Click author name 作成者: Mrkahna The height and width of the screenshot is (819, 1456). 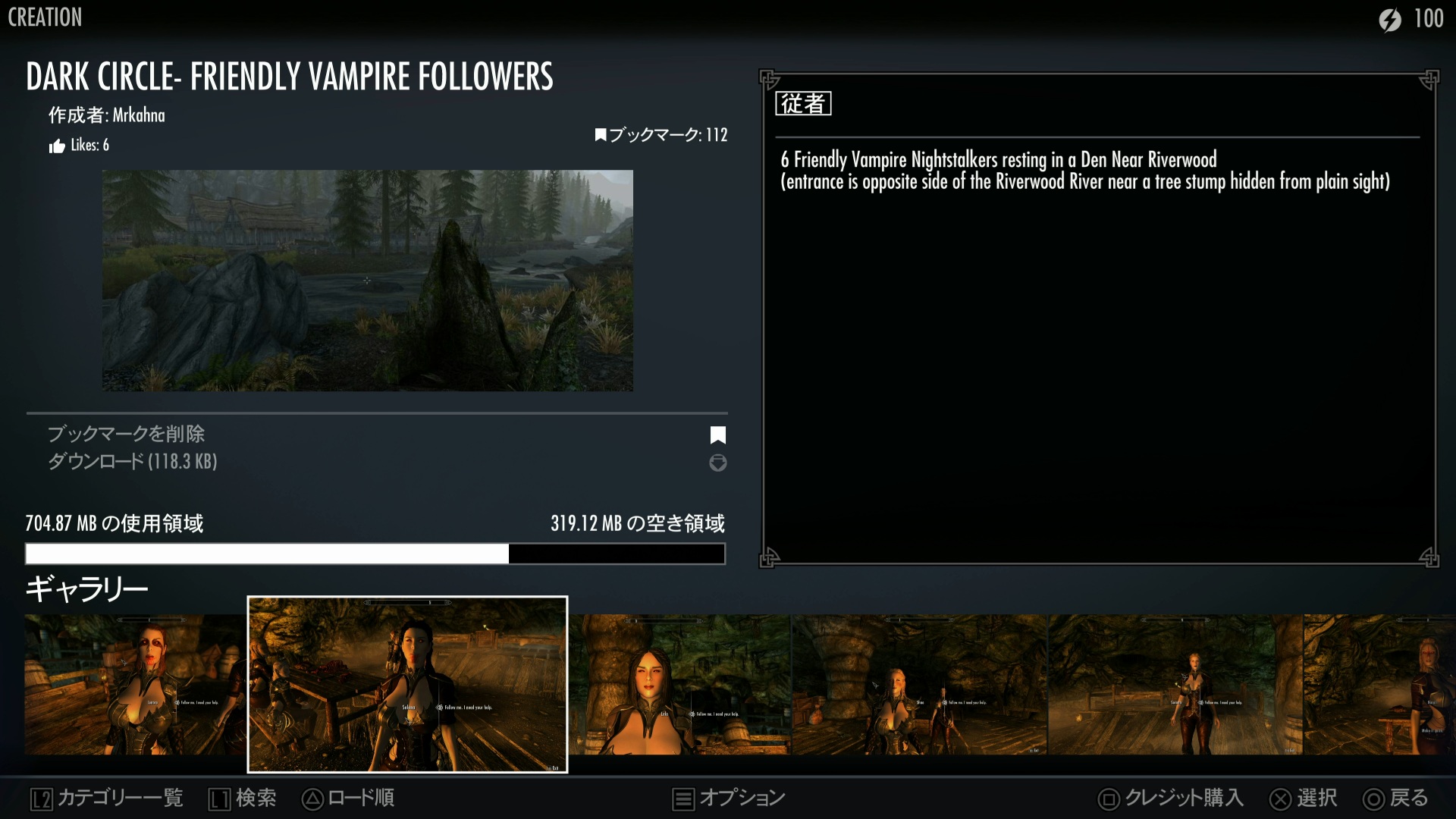pos(106,115)
